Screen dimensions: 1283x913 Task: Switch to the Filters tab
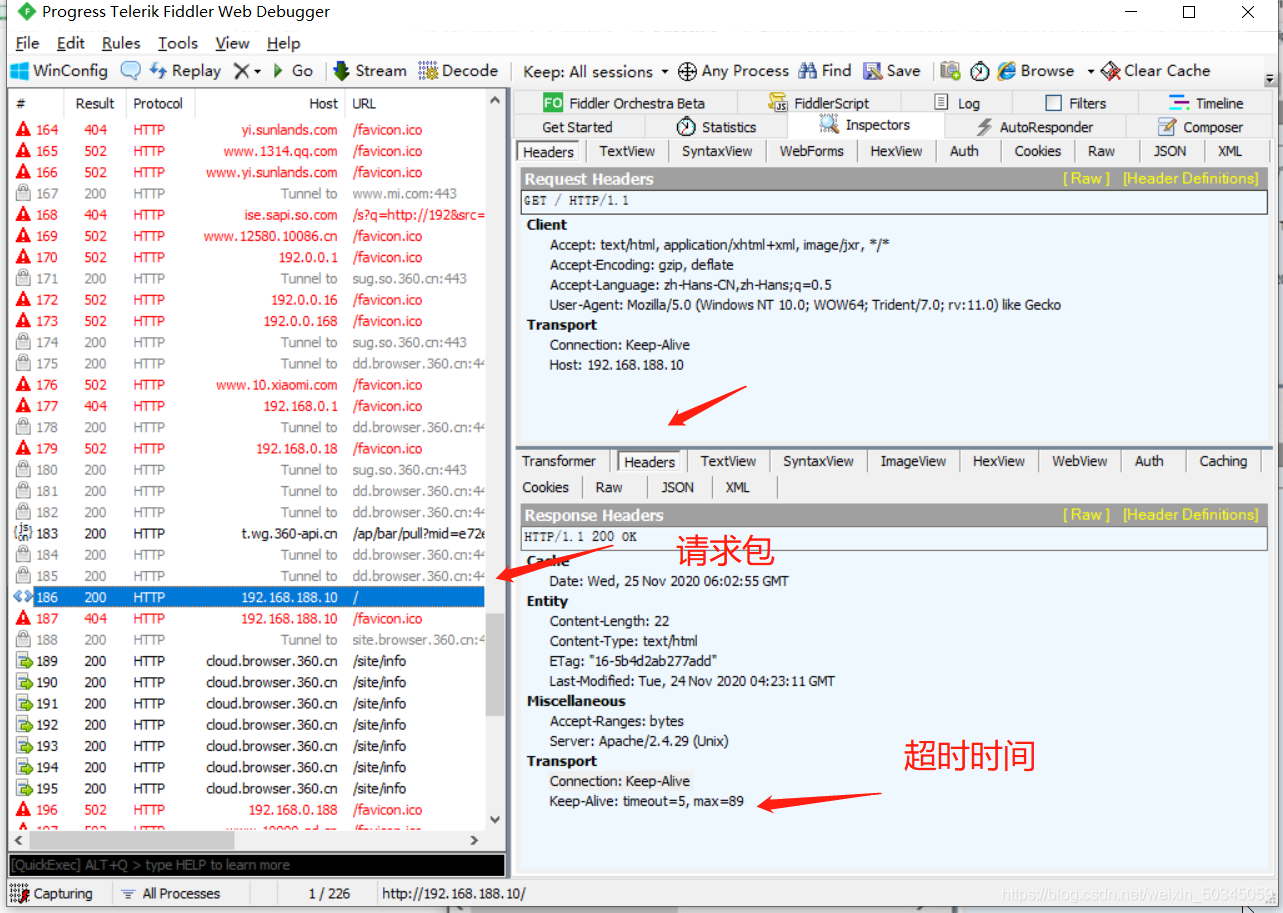pyautogui.click(x=1076, y=103)
